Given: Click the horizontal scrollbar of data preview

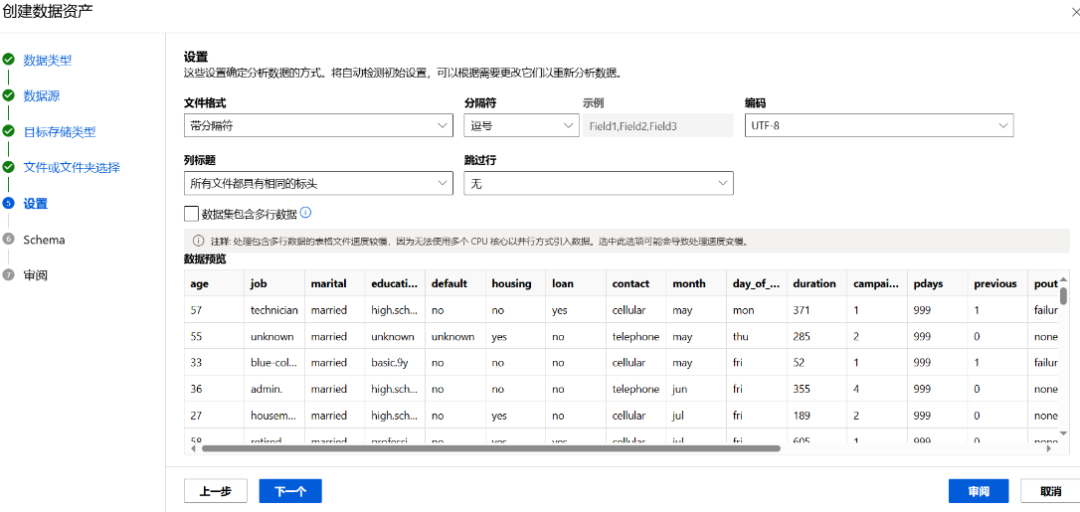Looking at the screenshot, I should (x=490, y=448).
